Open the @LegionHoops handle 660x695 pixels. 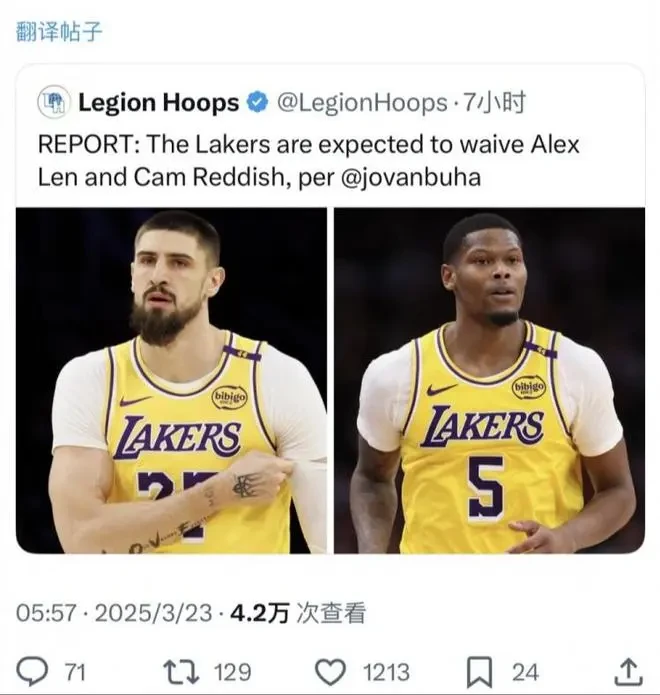coord(362,103)
